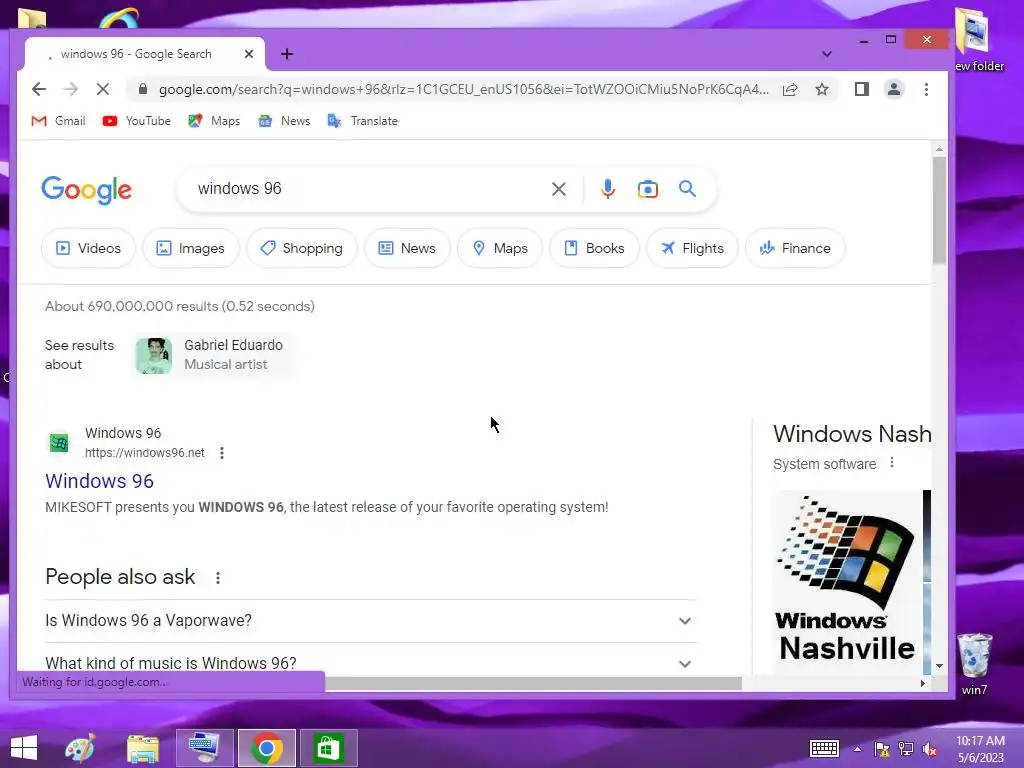This screenshot has width=1024, height=768.
Task: Open the Windows 96 result title link
Action: tap(99, 481)
